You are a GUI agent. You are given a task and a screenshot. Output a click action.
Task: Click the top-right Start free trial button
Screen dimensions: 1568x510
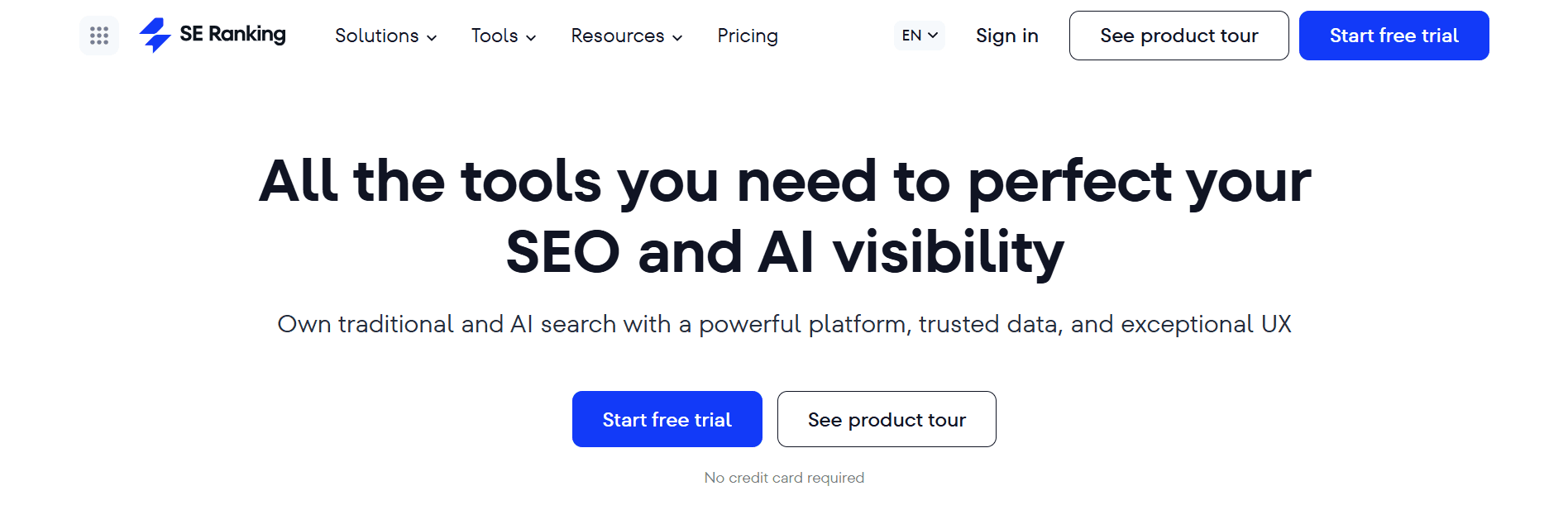1394,36
